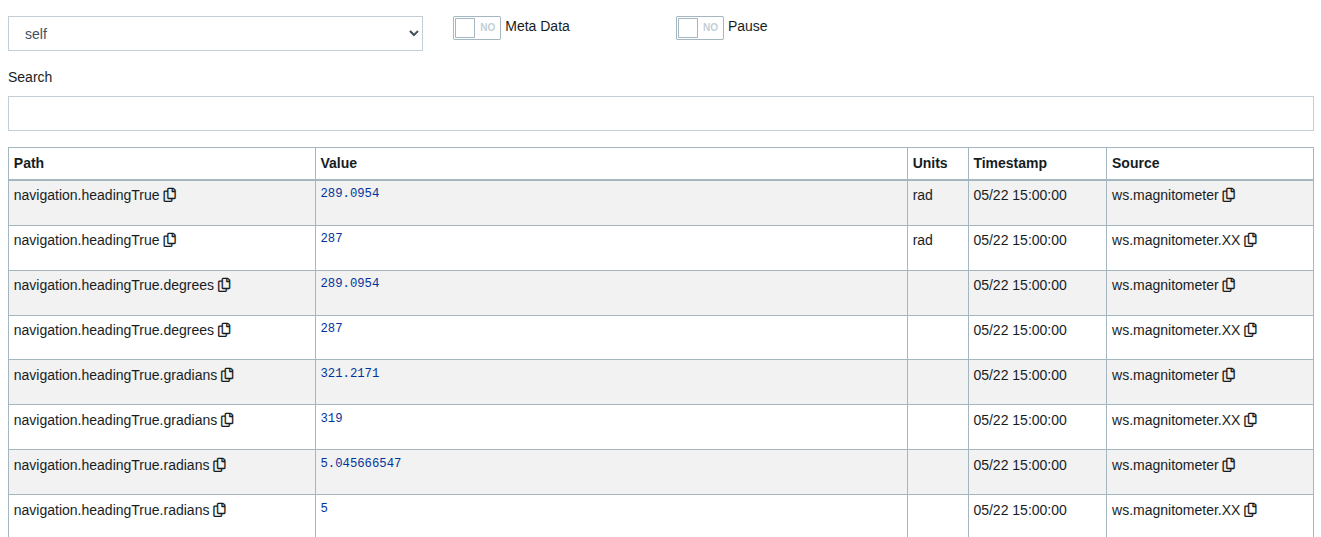Copy source icon for radians 5.045666547 row
1321x537 pixels.
pyautogui.click(x=1229, y=465)
